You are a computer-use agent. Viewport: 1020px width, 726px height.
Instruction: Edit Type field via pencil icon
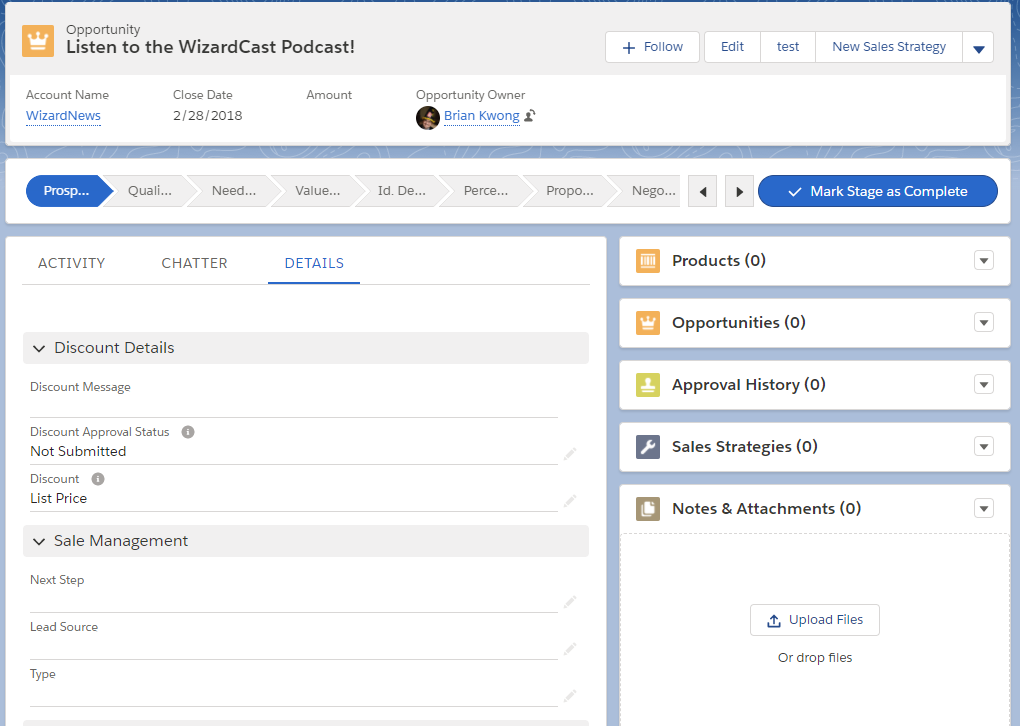[x=570, y=695]
